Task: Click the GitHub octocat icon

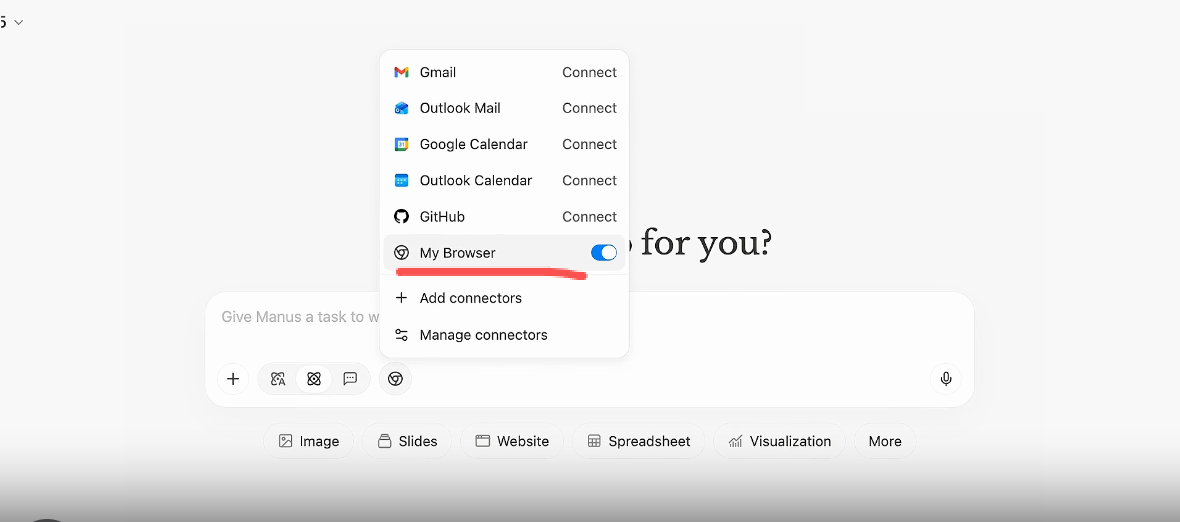Action: click(x=401, y=217)
